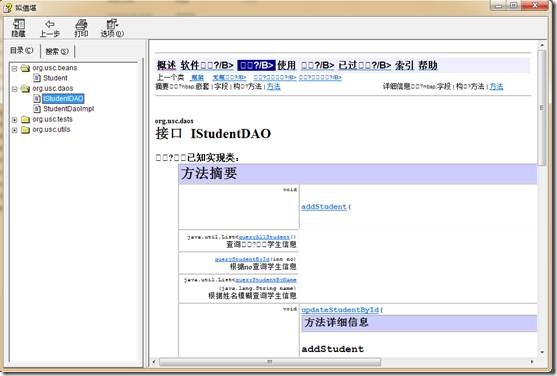Select the Student tree item

pyautogui.click(x=55, y=78)
